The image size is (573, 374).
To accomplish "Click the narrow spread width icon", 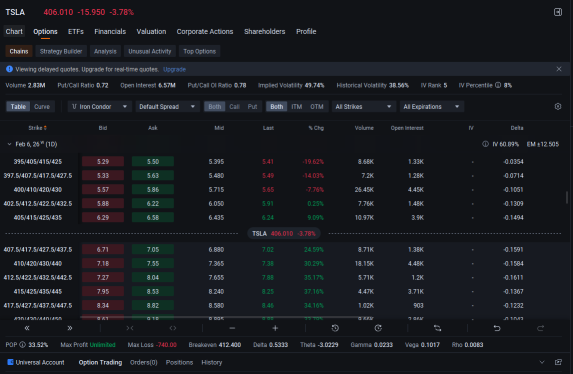I will tap(130, 328).
